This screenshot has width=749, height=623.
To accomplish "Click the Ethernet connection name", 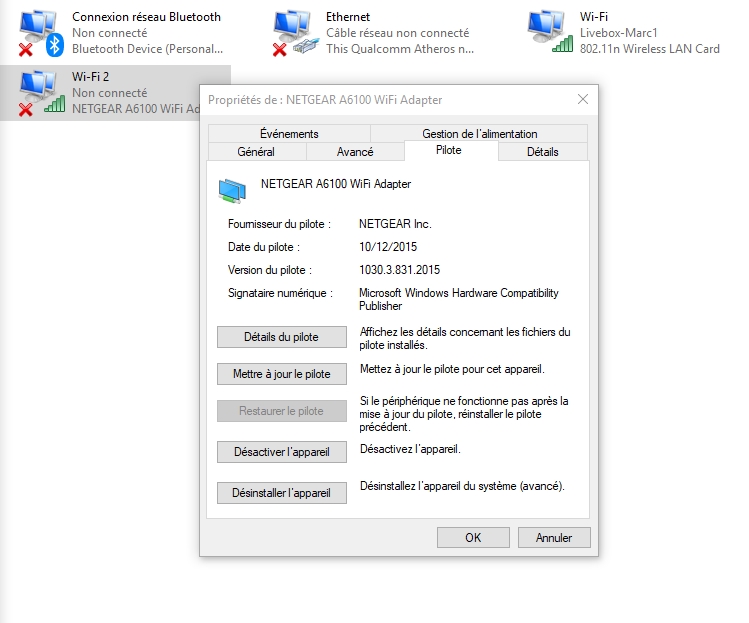I will click(348, 17).
